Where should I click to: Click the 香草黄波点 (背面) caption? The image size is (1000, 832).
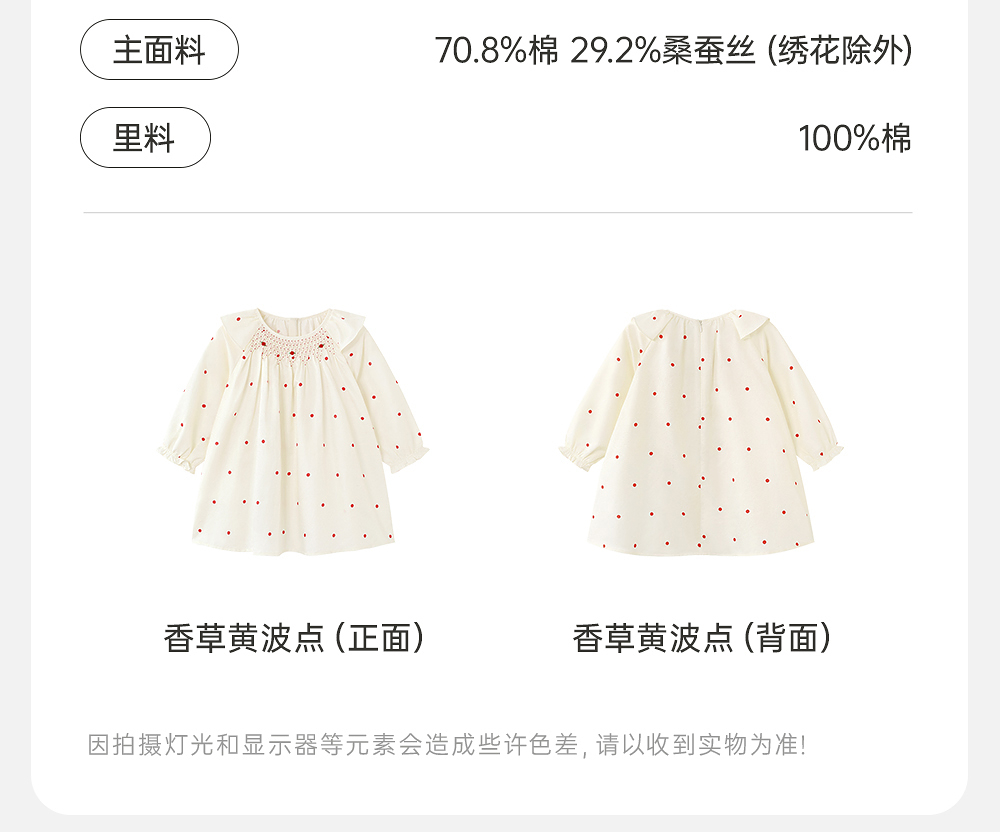(x=702, y=638)
